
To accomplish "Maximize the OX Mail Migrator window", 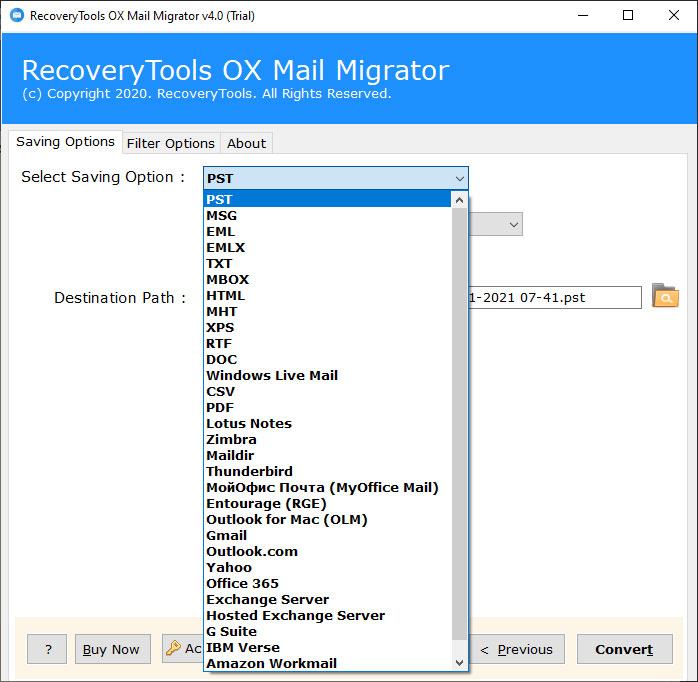I will 628,16.
